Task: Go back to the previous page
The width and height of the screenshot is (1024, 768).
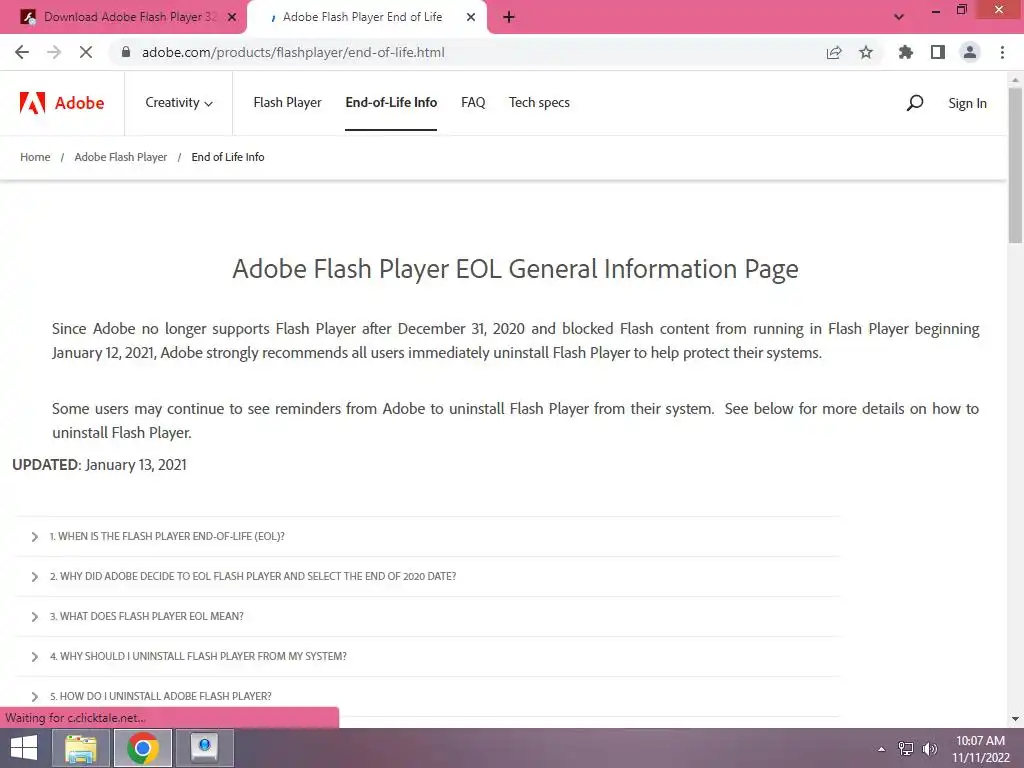Action: 22,53
